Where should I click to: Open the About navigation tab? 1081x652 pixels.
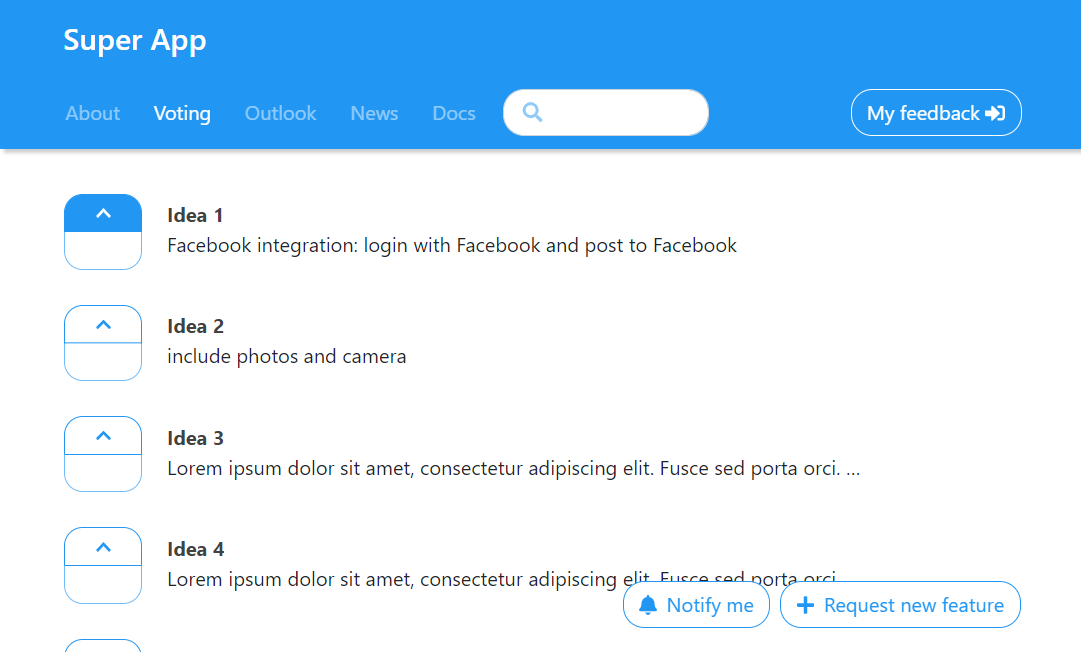93,113
